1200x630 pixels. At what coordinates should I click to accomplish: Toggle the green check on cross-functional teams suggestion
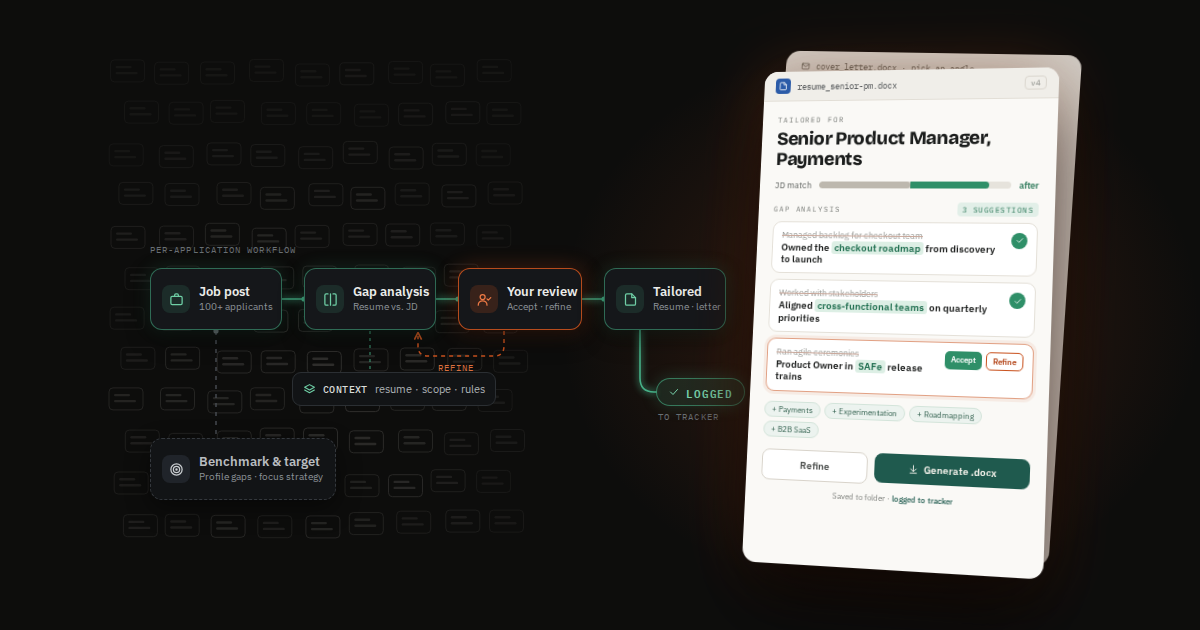(x=1017, y=301)
